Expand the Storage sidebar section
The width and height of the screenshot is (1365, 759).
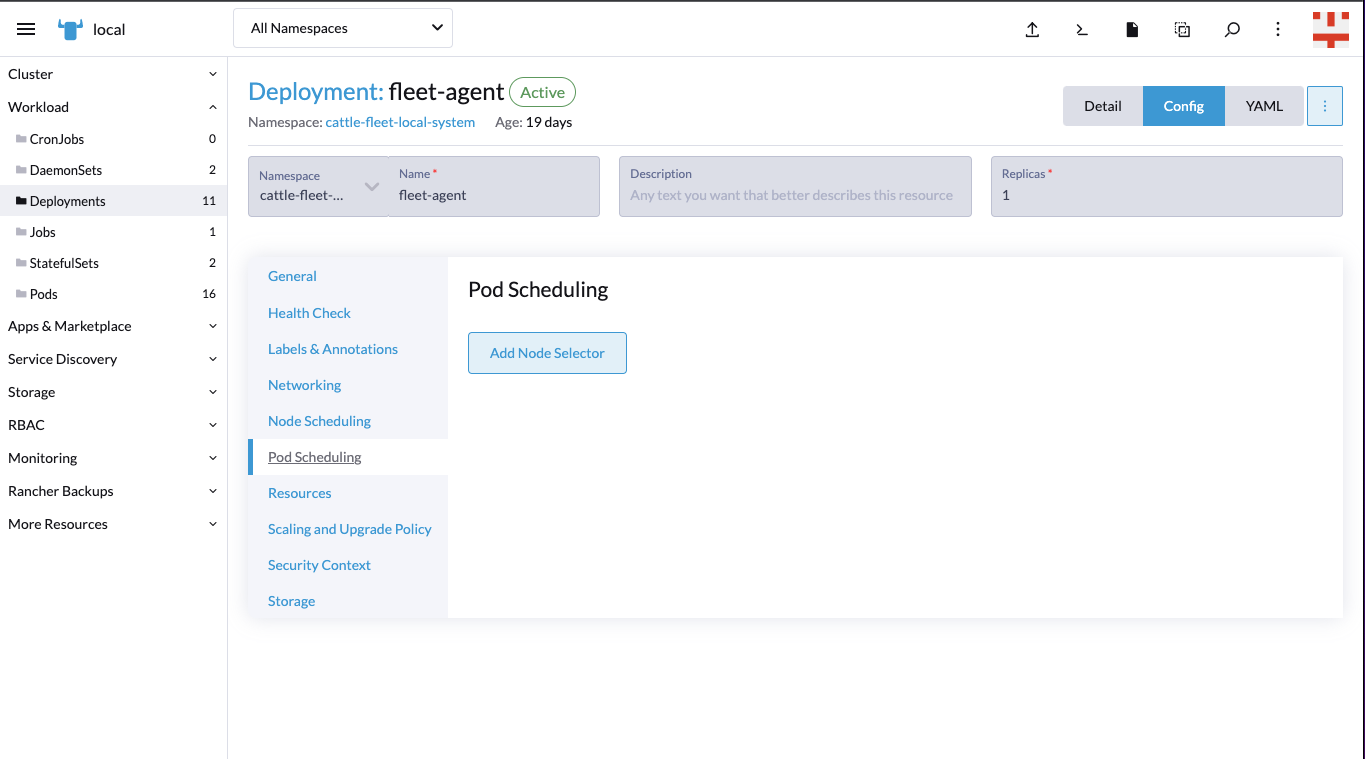point(113,392)
